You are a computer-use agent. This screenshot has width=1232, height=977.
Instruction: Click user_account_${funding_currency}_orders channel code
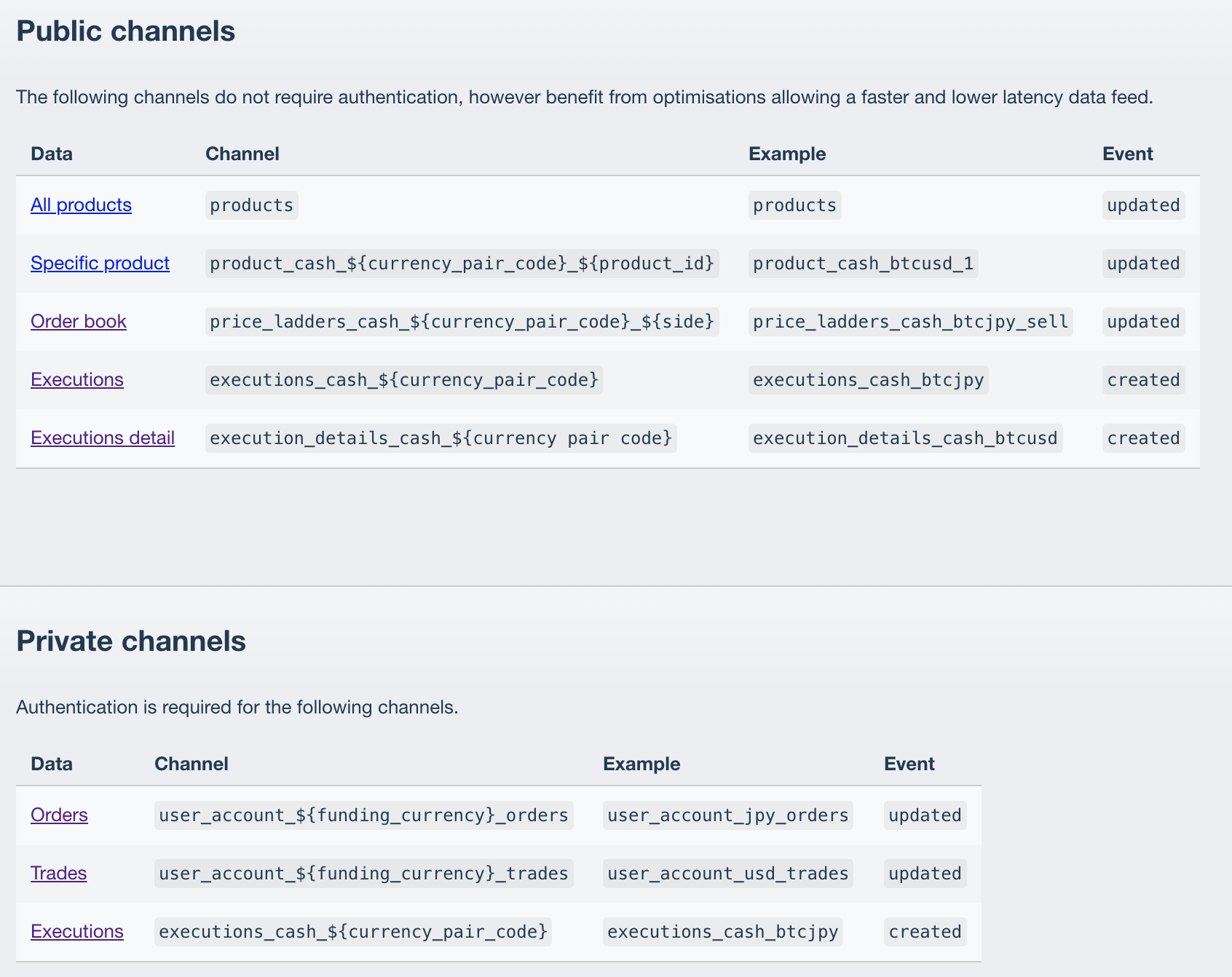[x=364, y=815]
